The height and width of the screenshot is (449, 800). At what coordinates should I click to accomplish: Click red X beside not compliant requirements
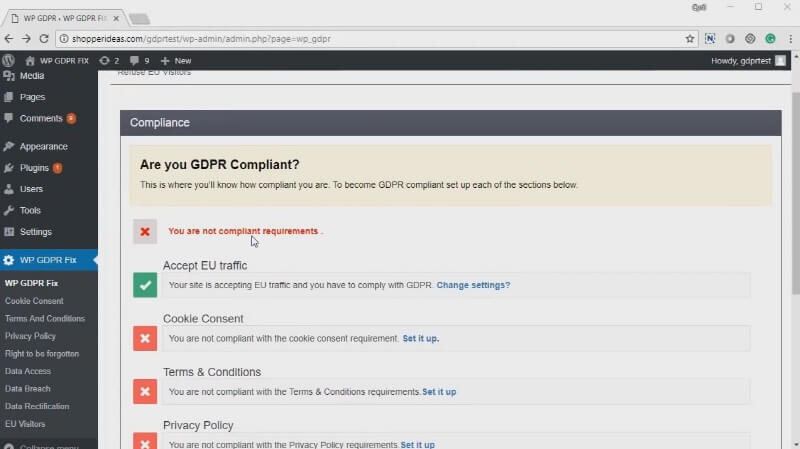[145, 232]
